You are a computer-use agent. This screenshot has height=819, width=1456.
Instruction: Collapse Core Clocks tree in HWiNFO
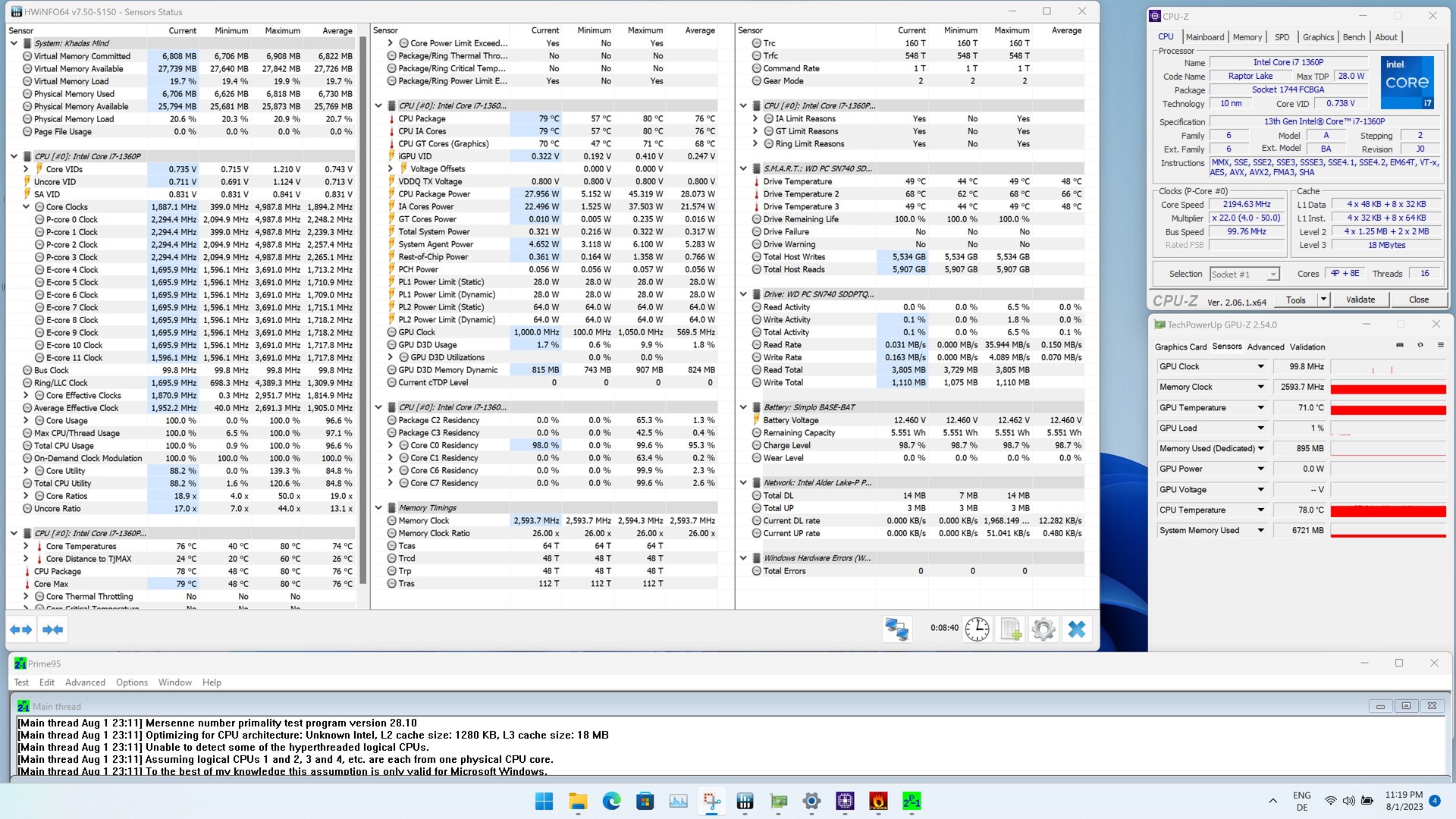click(x=26, y=206)
